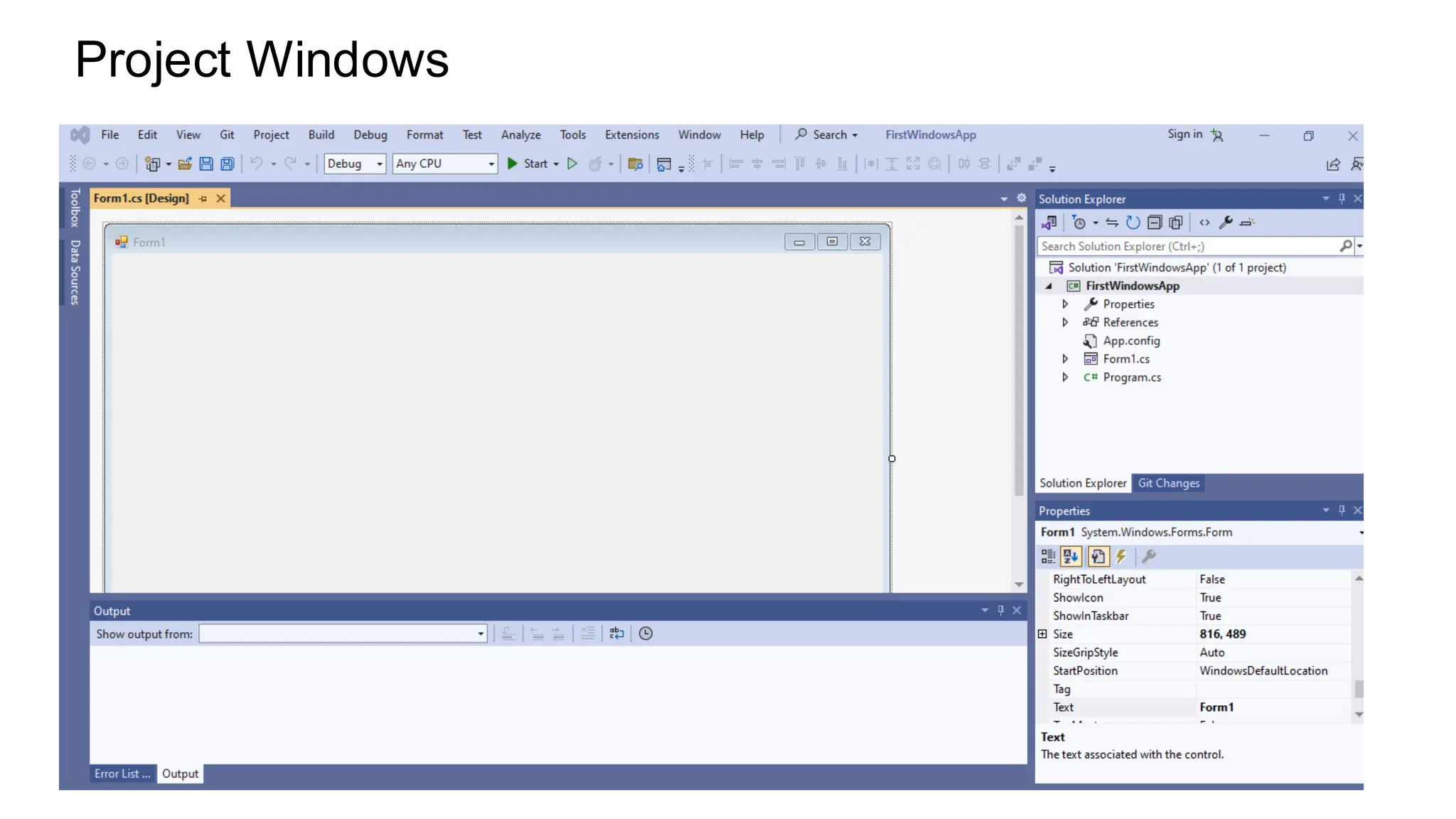Open the File menu
The image size is (1456, 819).
(109, 135)
